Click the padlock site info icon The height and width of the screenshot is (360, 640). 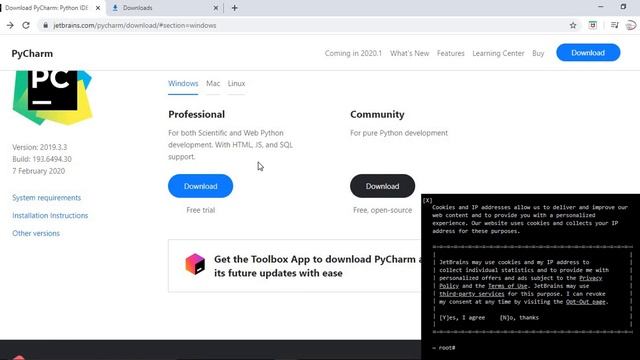(45, 25)
